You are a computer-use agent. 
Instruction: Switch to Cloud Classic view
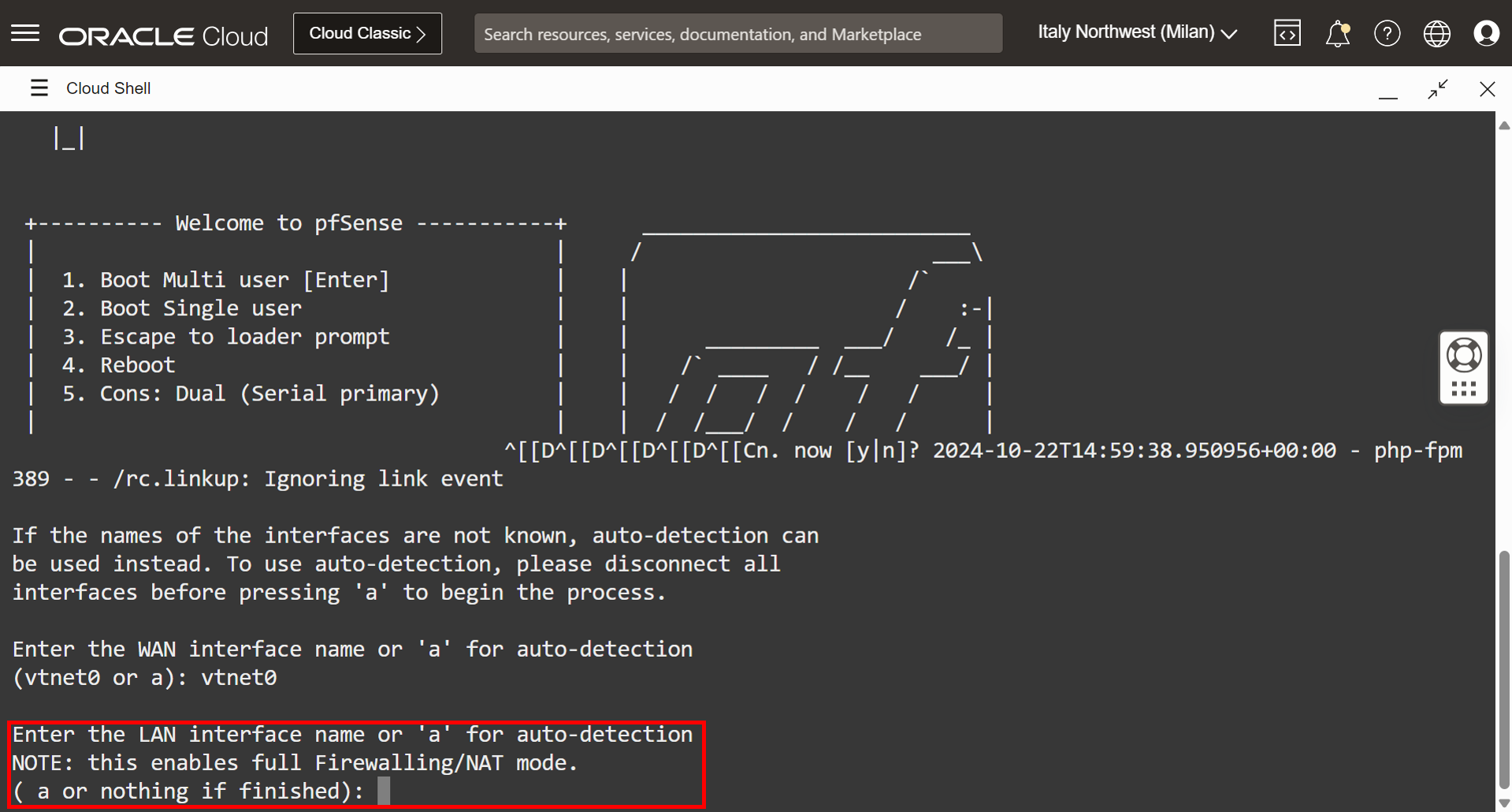point(367,34)
